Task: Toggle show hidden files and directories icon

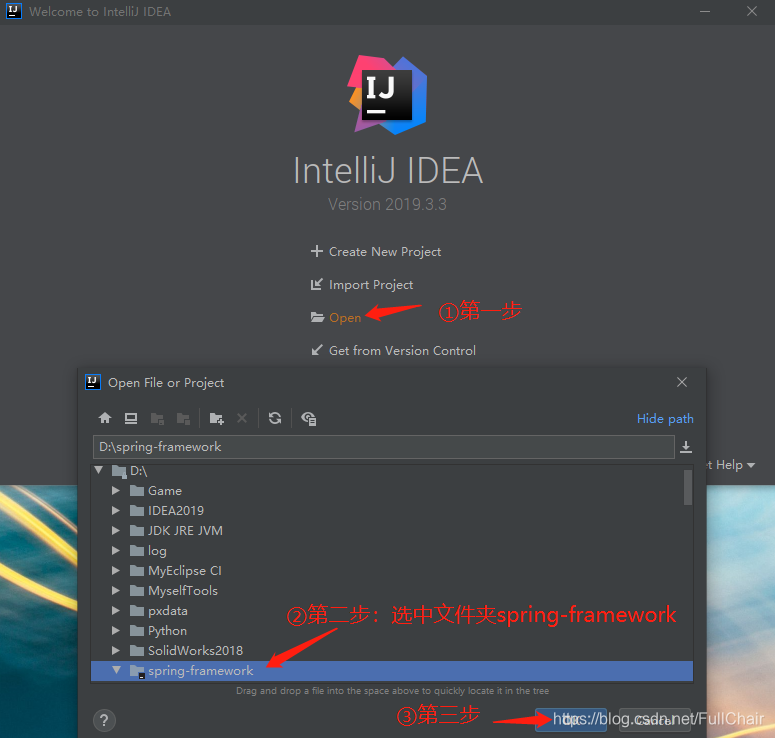Action: [x=308, y=419]
